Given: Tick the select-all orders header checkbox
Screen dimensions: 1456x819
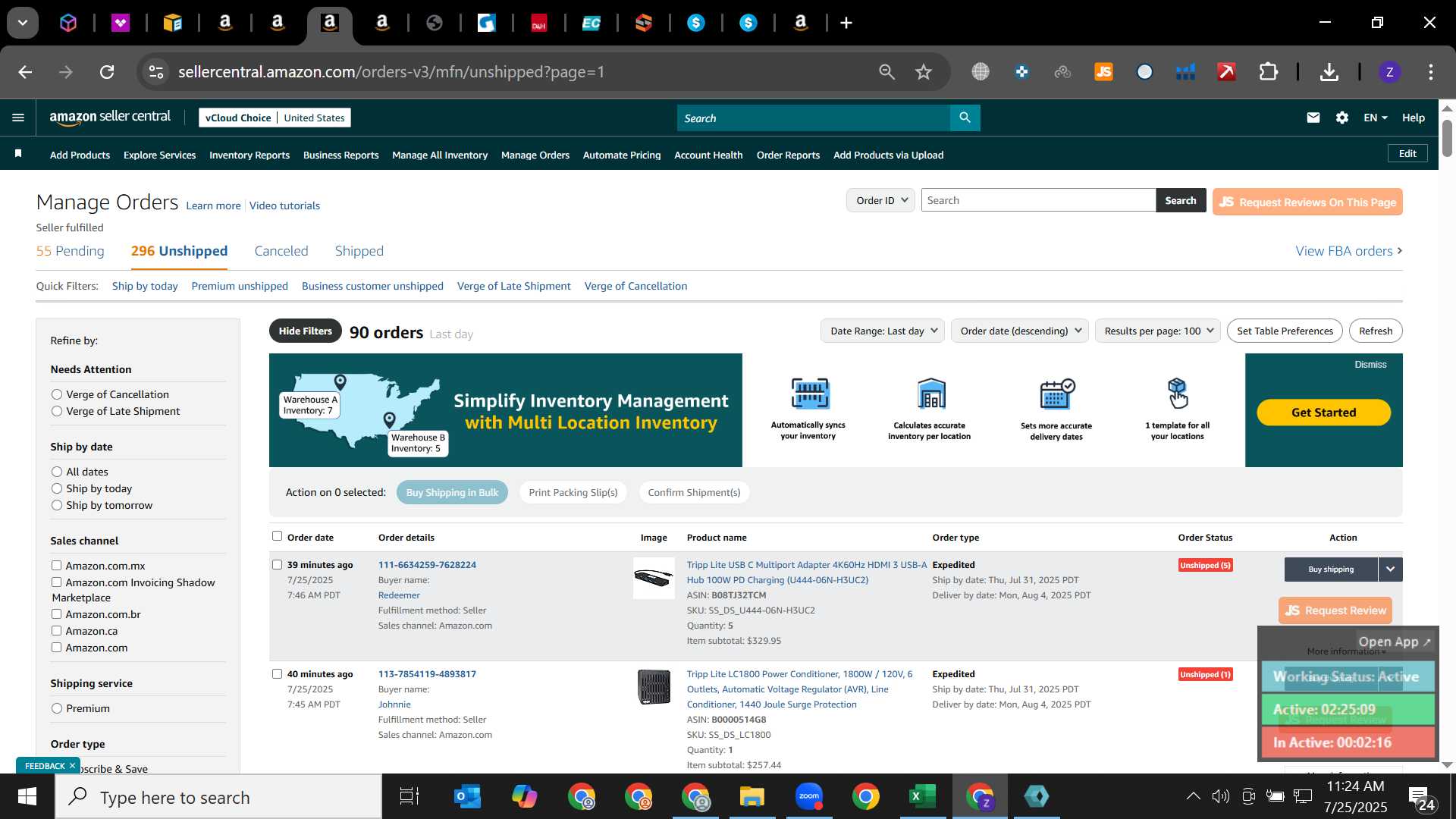Looking at the screenshot, I should 277,536.
